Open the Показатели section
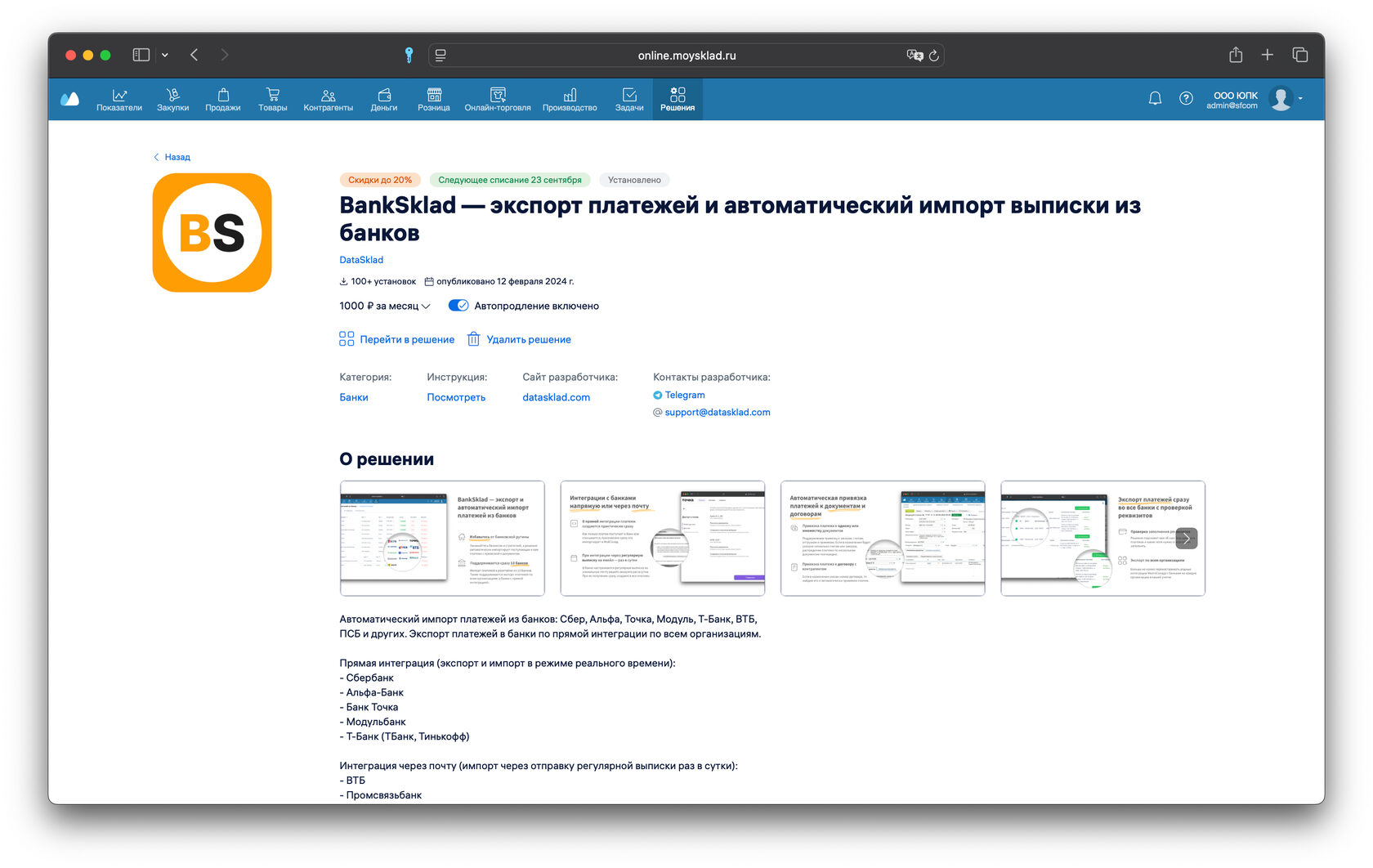This screenshot has height=868, width=1373. point(119,100)
